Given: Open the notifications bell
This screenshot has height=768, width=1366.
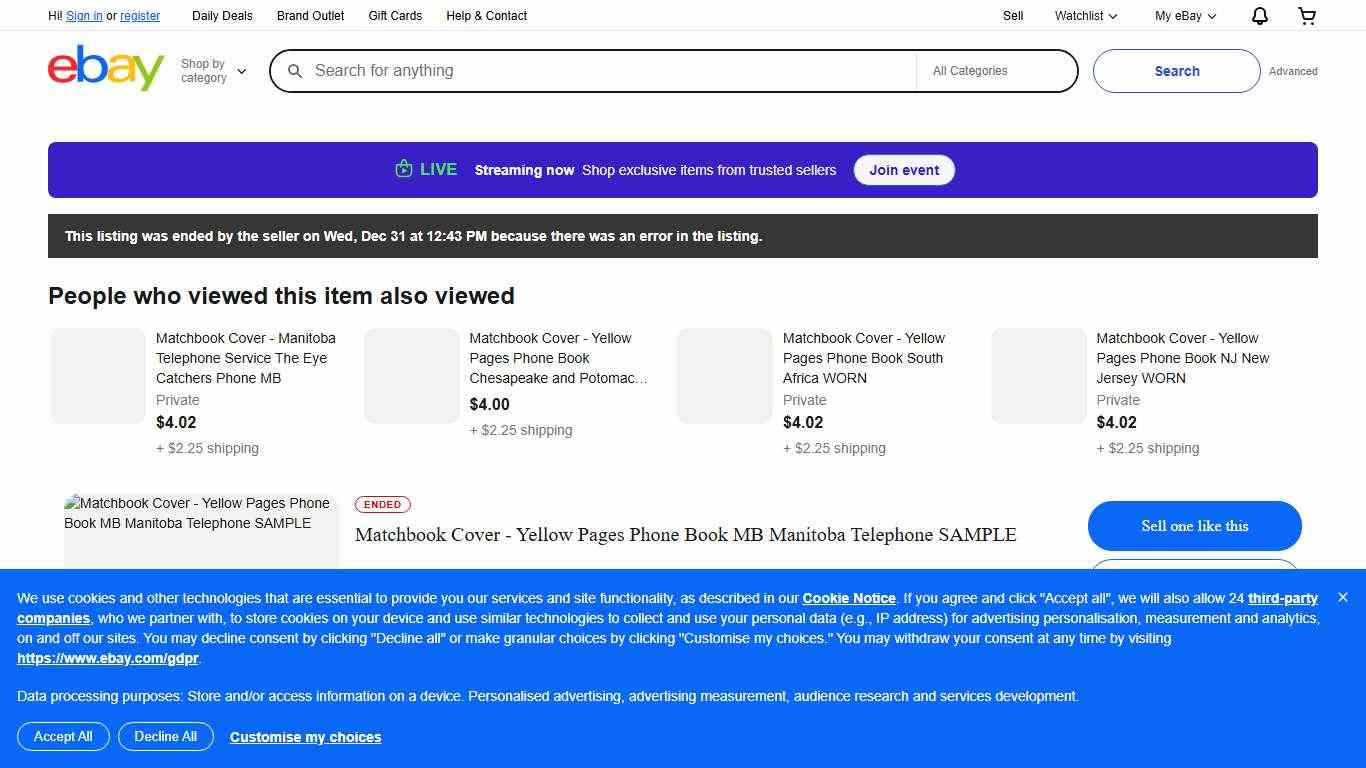Looking at the screenshot, I should click(1259, 16).
